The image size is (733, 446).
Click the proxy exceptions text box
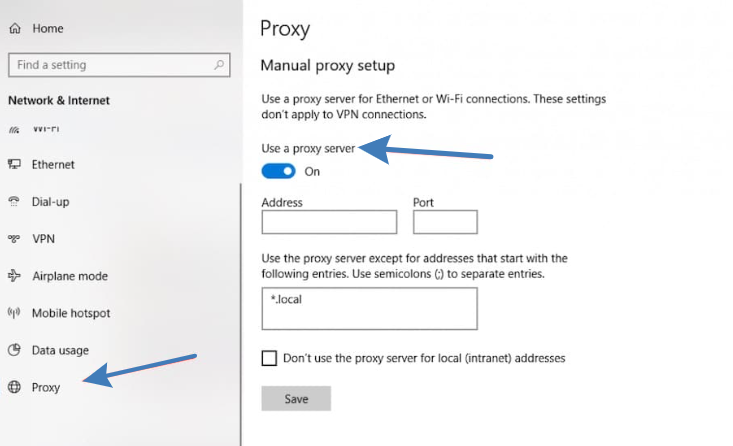point(369,308)
